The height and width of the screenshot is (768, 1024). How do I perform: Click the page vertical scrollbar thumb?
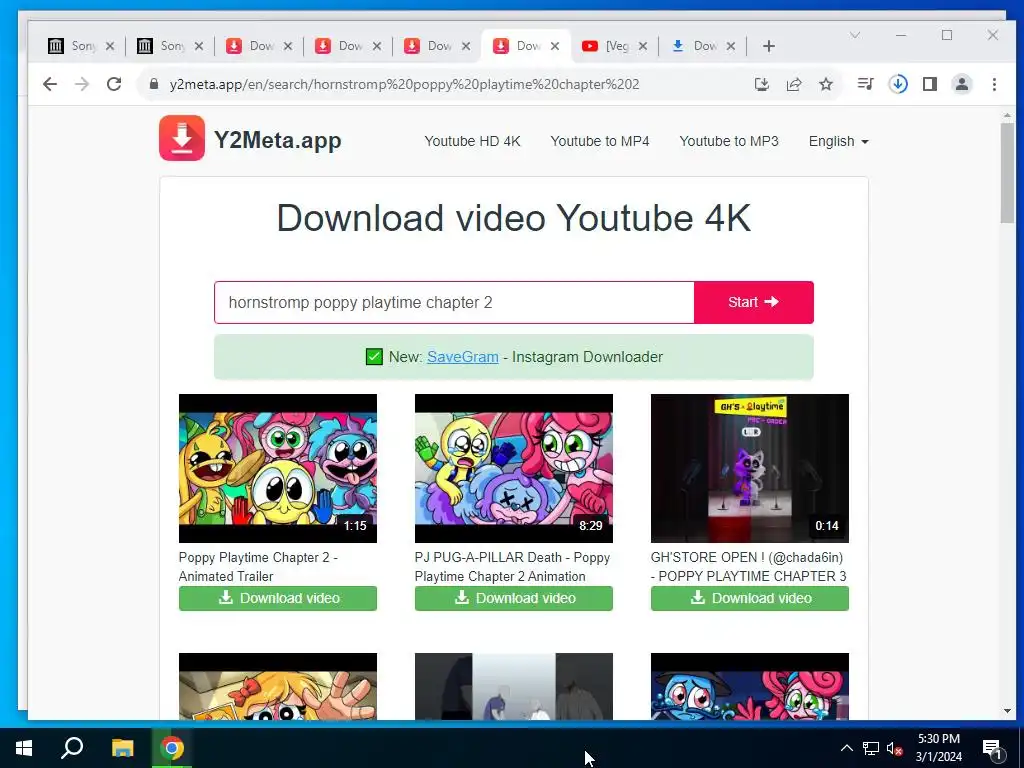1007,173
